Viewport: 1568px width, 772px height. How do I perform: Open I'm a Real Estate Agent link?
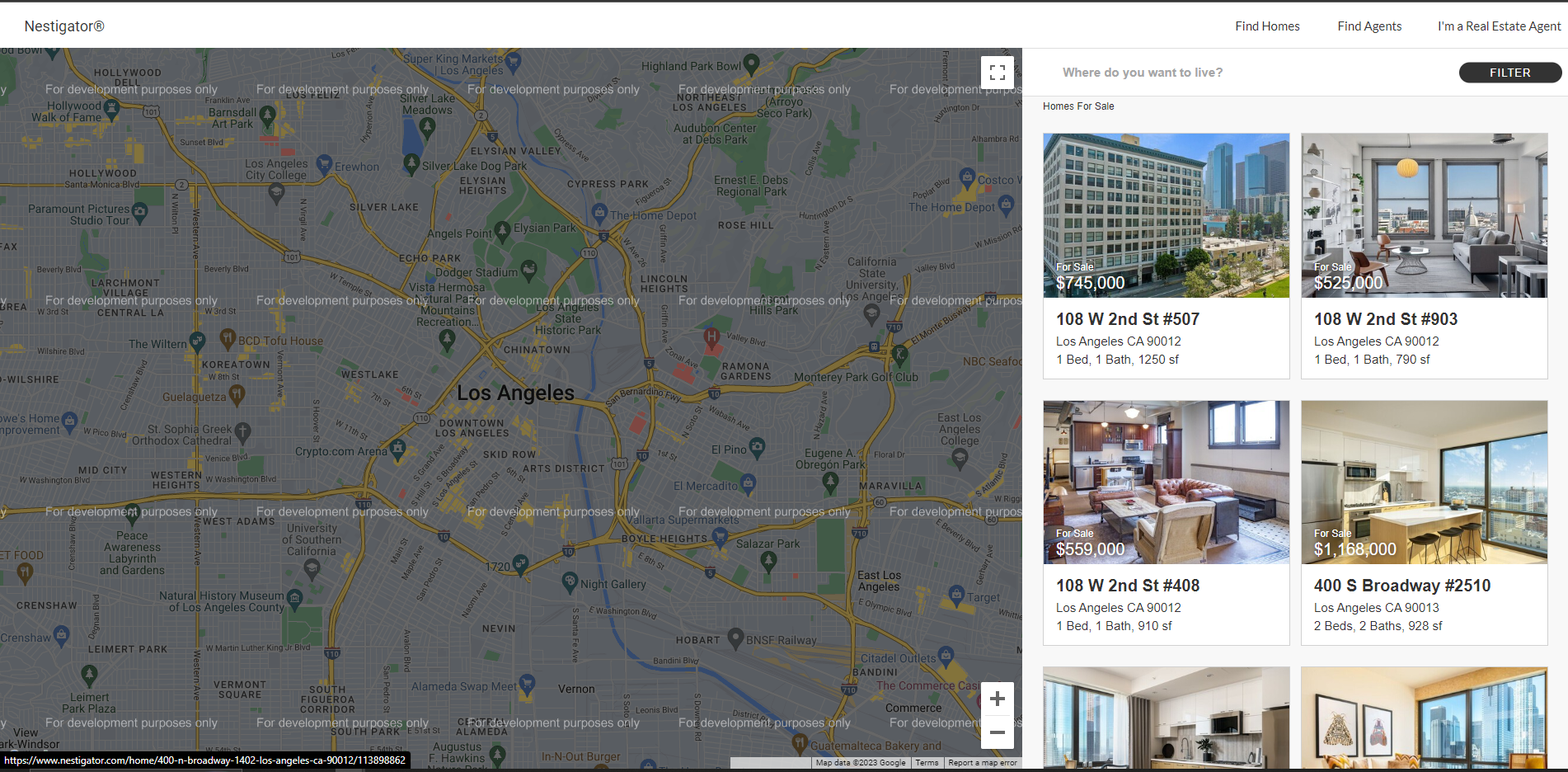pyautogui.click(x=1500, y=26)
